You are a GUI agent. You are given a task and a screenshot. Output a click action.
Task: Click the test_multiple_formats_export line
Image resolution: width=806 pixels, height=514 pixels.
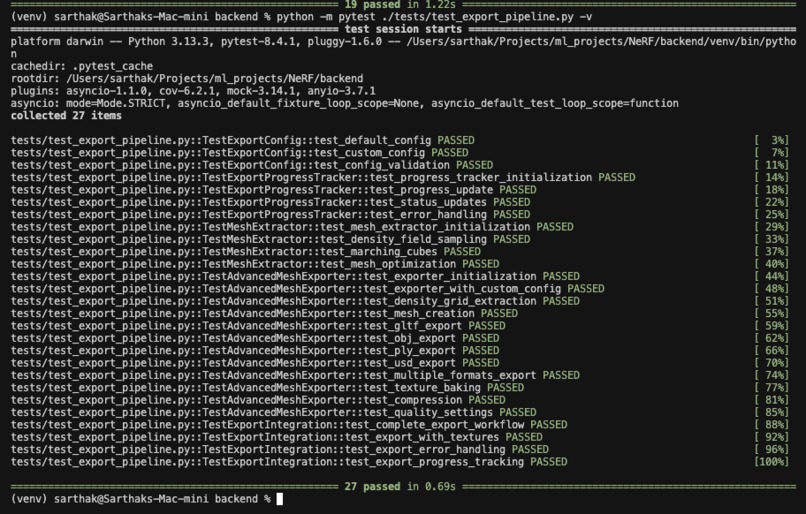point(295,375)
